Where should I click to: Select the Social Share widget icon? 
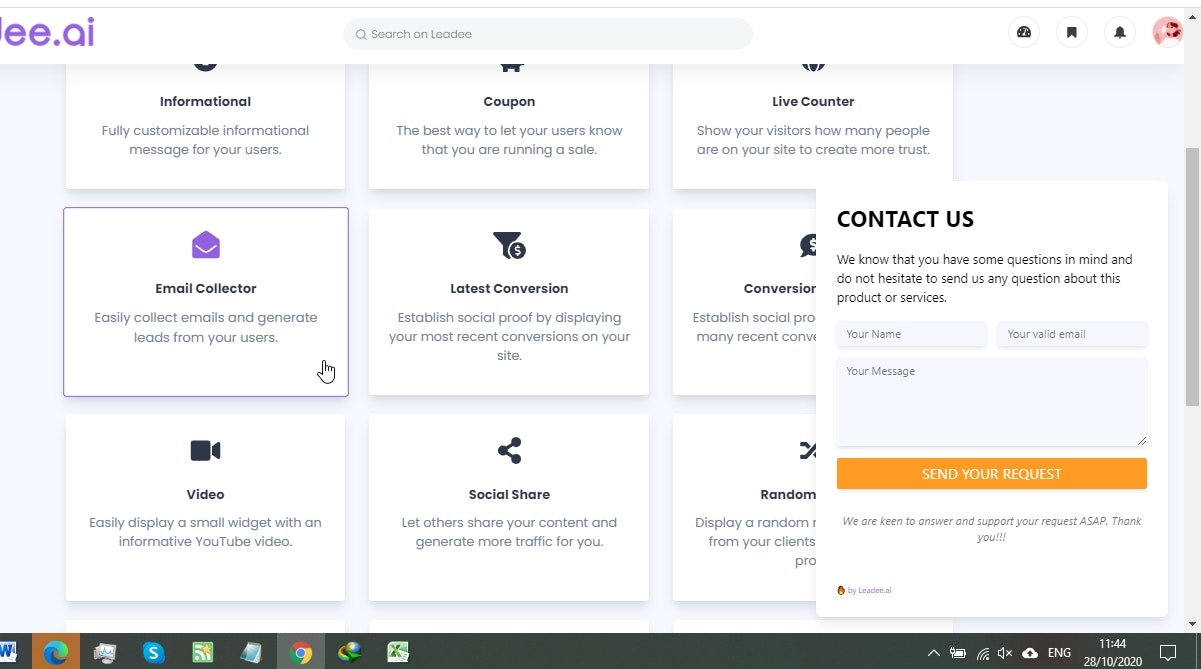point(509,450)
